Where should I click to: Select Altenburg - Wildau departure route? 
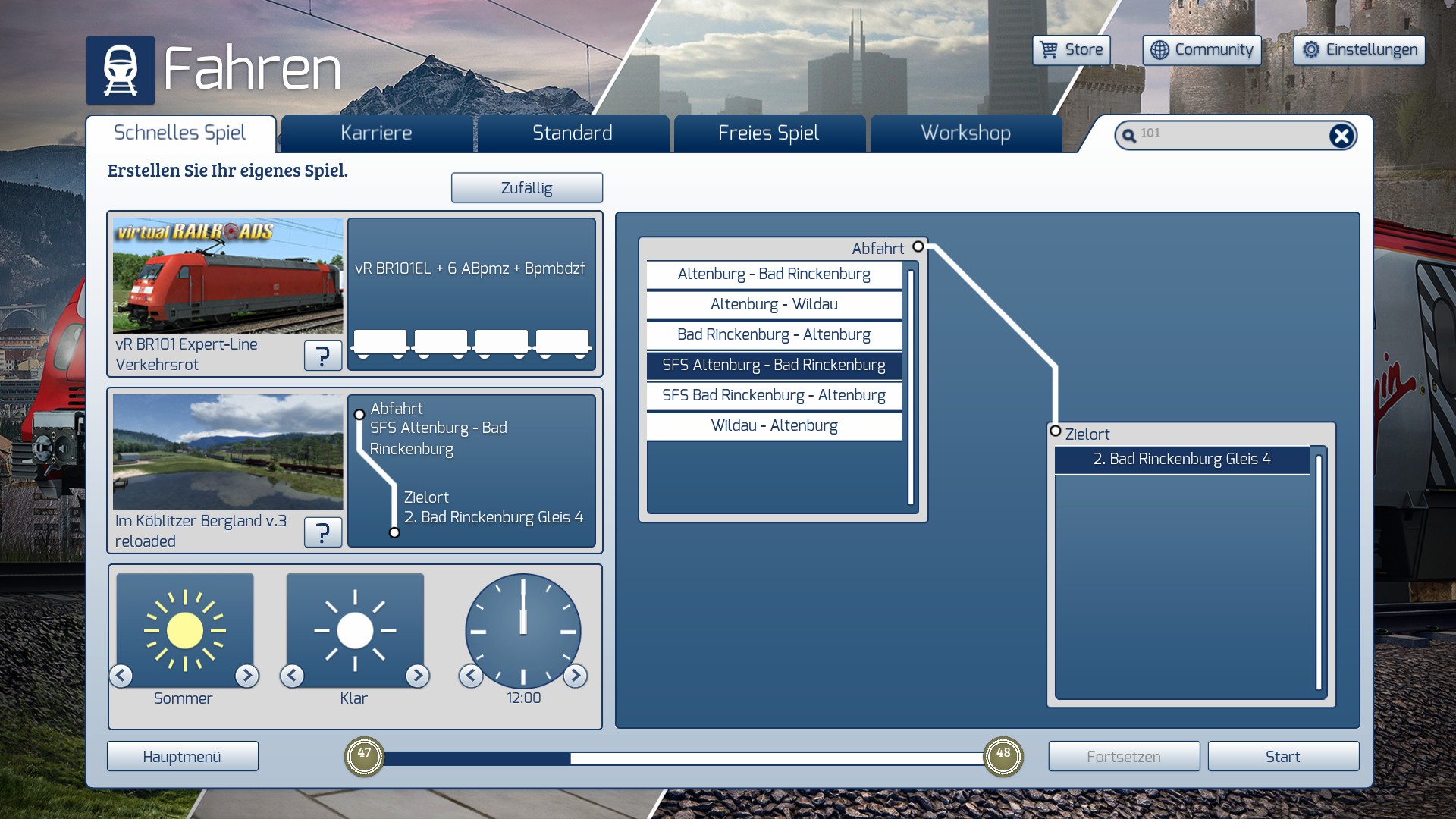click(x=773, y=304)
